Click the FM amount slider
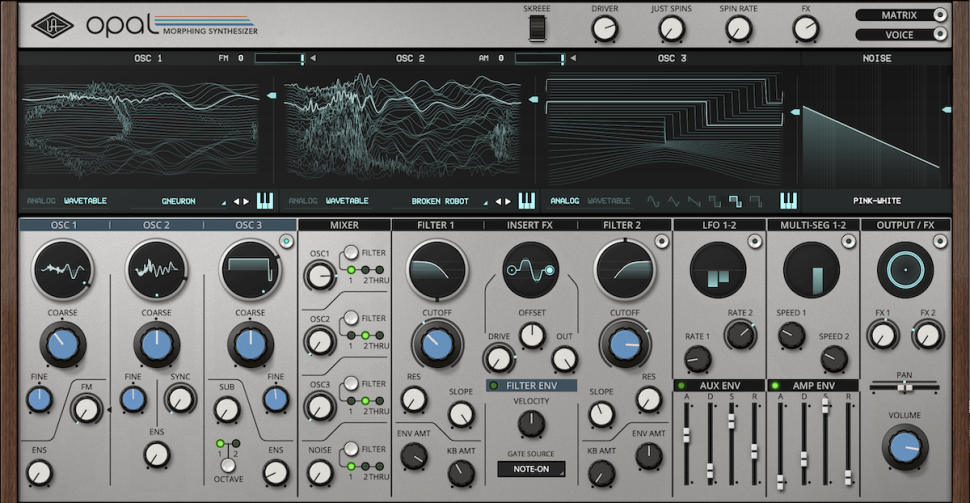 [x=279, y=58]
